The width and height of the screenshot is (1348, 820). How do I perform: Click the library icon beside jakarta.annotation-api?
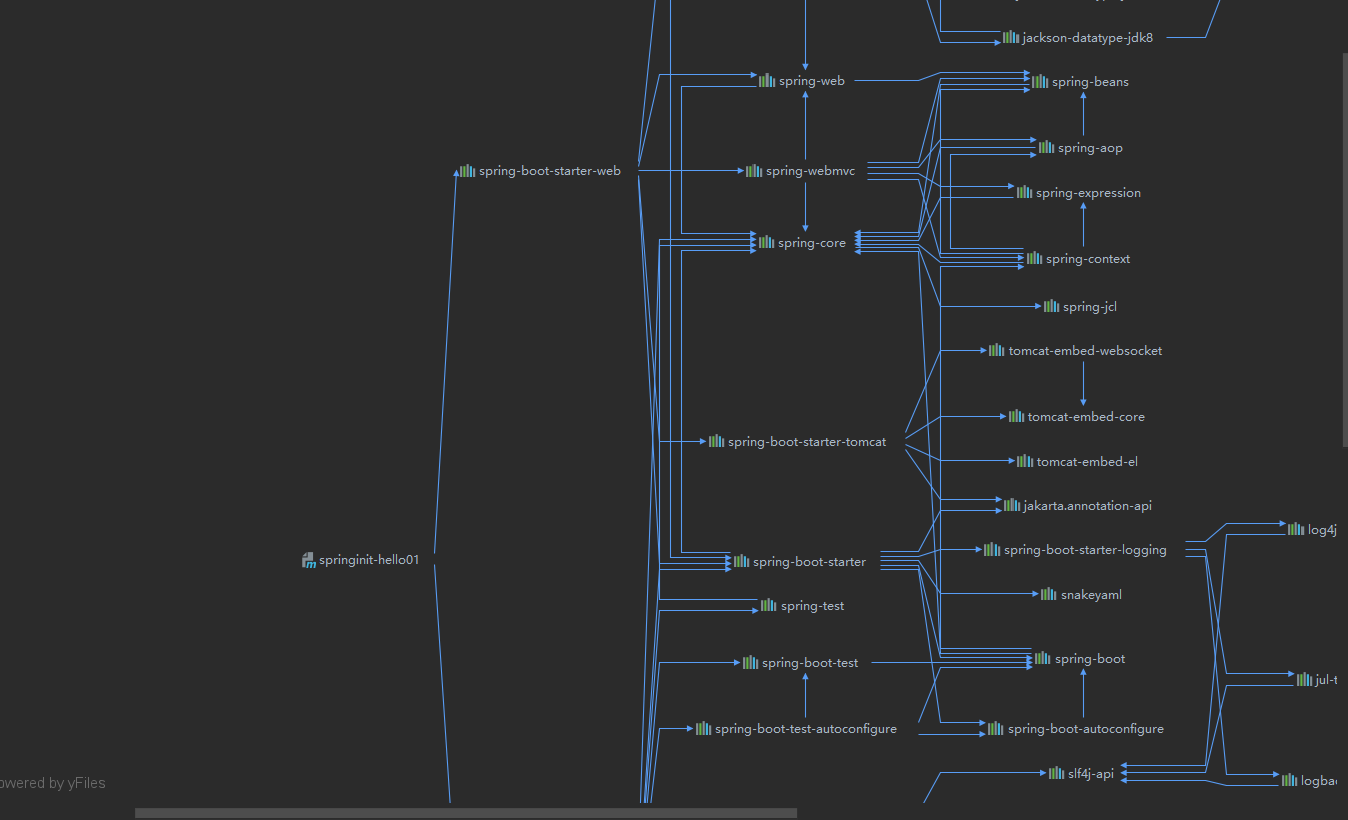pyautogui.click(x=1012, y=506)
